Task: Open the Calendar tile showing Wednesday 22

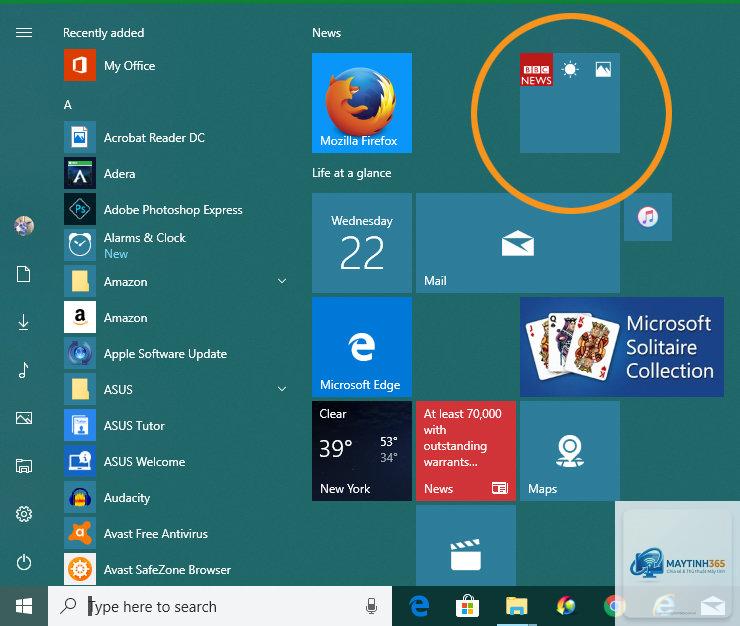Action: point(362,243)
